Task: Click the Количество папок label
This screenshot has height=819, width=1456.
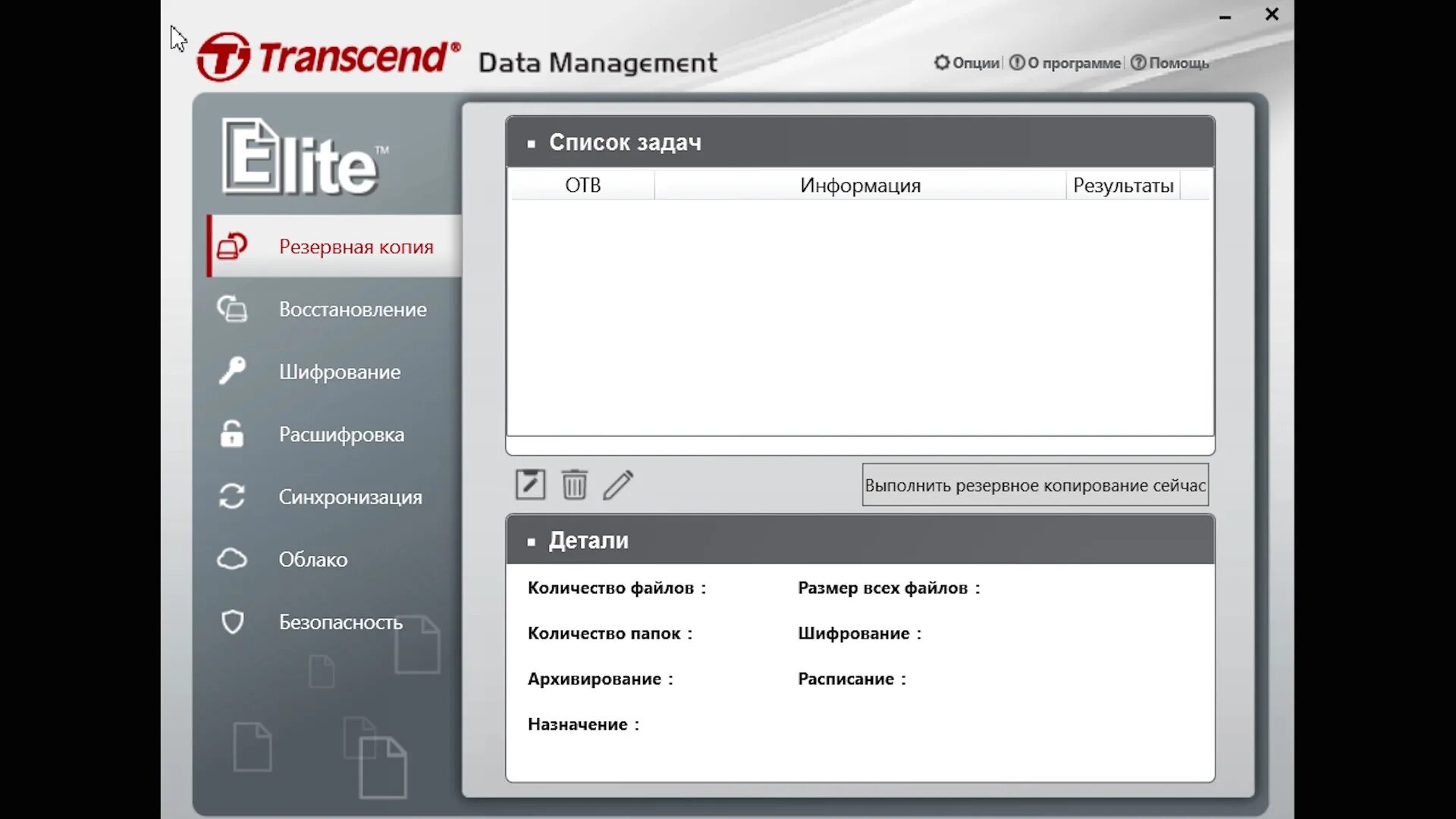Action: point(610,633)
